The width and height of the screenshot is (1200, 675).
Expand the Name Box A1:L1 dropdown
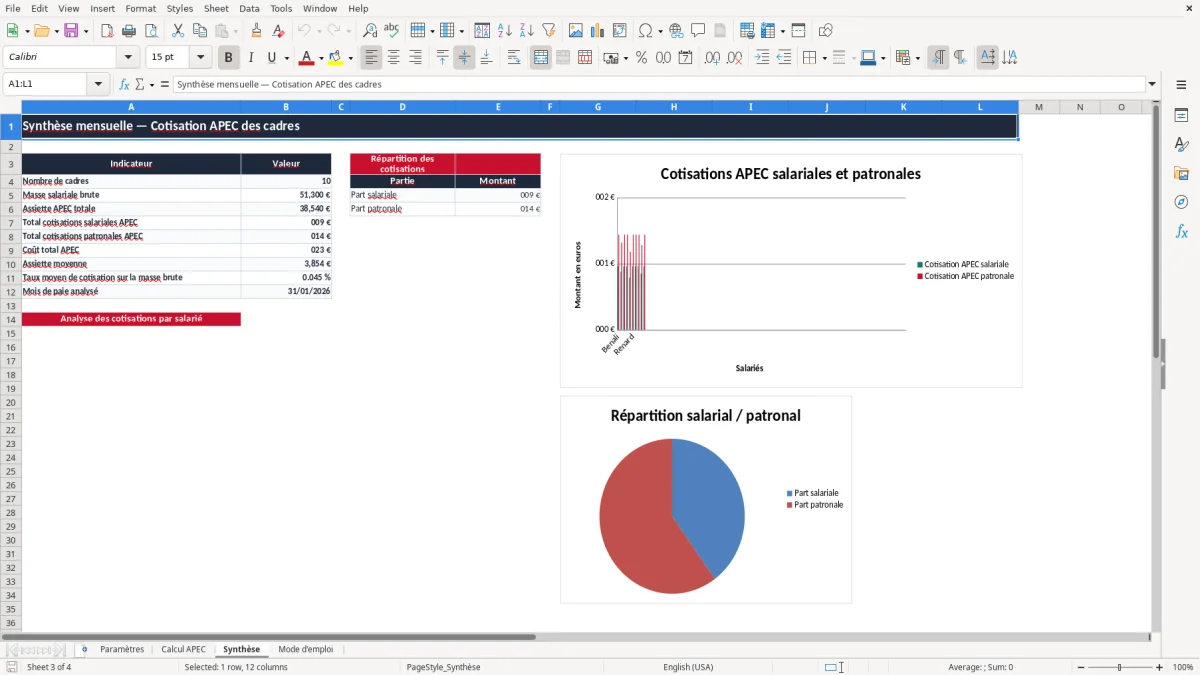[98, 85]
